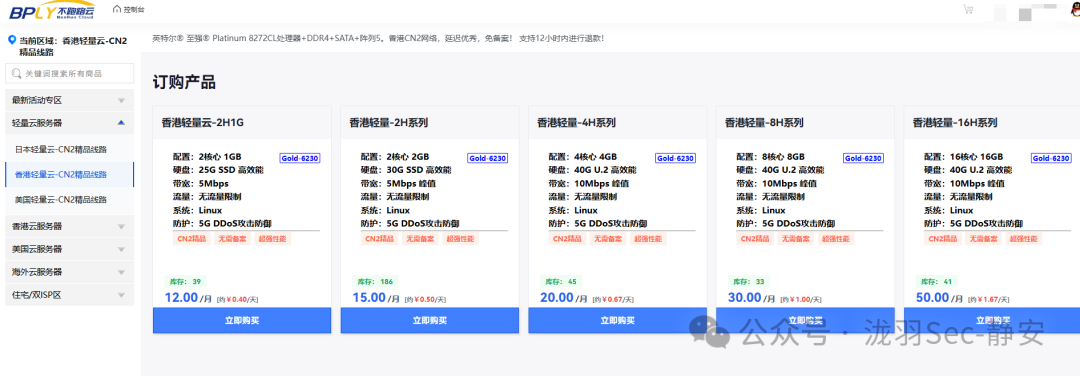Click the 库存: 41 stock label

(936, 282)
